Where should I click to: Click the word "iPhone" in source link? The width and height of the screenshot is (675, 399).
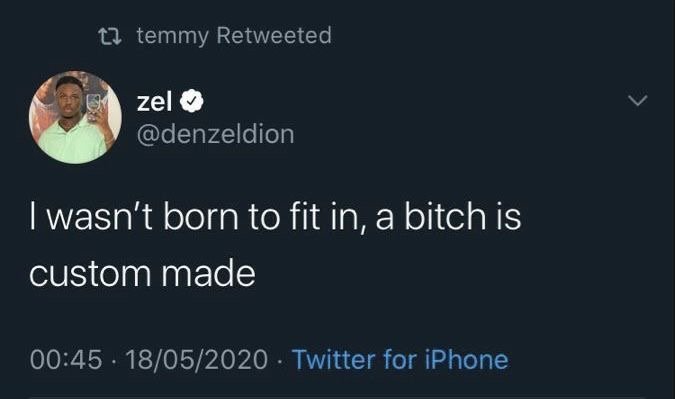coord(467,359)
